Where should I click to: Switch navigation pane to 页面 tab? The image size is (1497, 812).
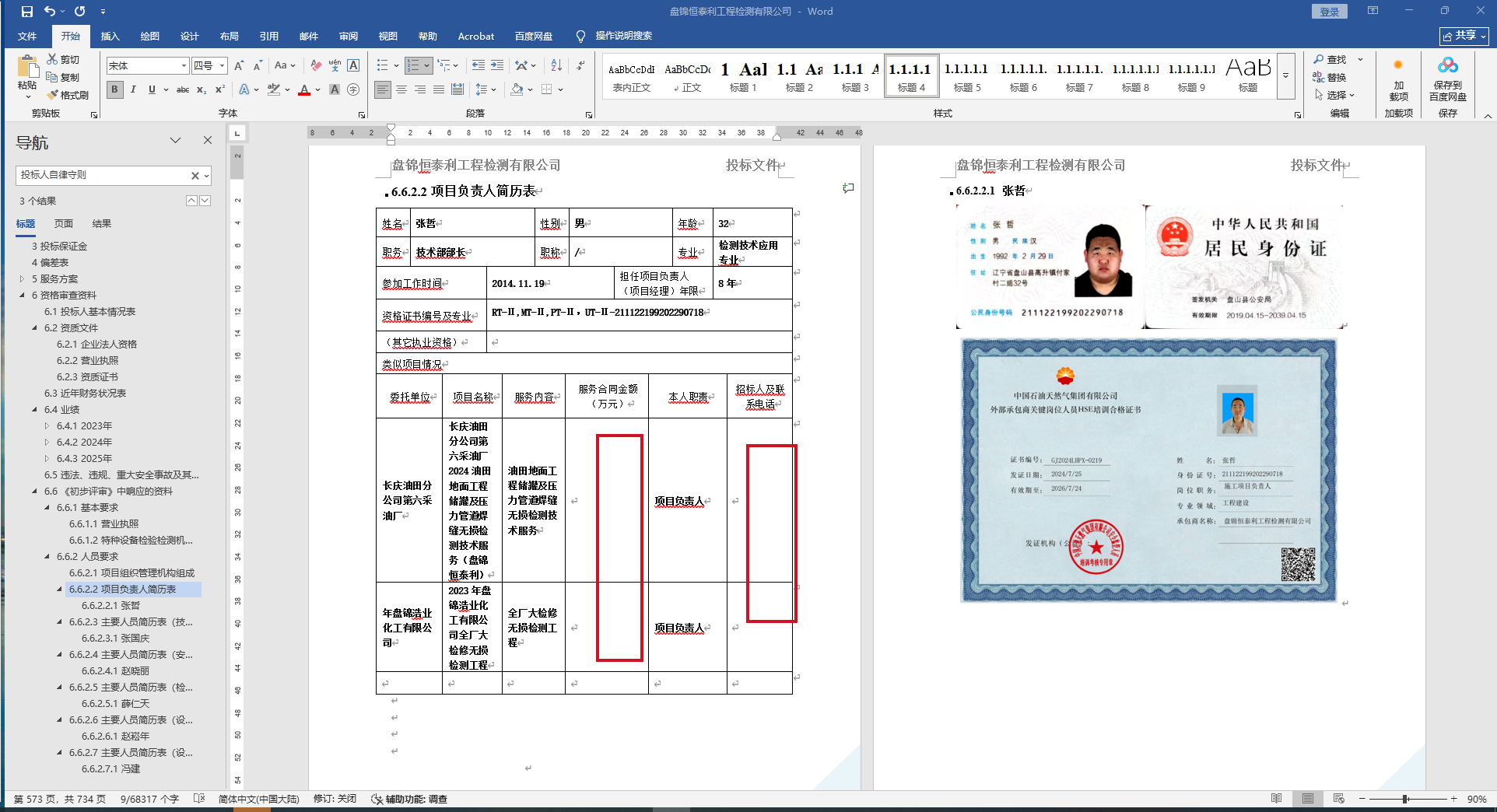64,223
